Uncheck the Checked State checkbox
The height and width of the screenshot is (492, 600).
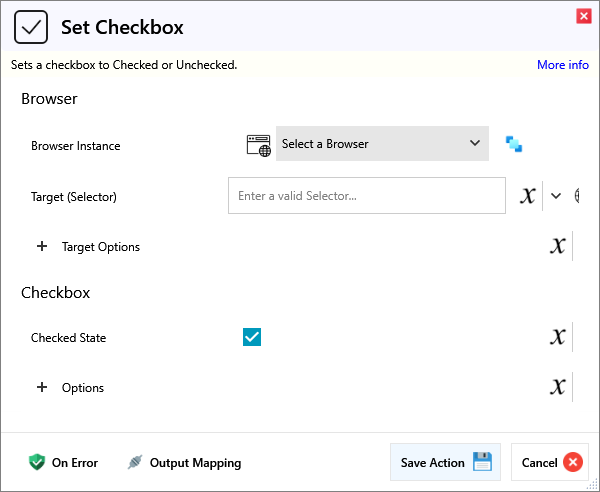tap(252, 337)
